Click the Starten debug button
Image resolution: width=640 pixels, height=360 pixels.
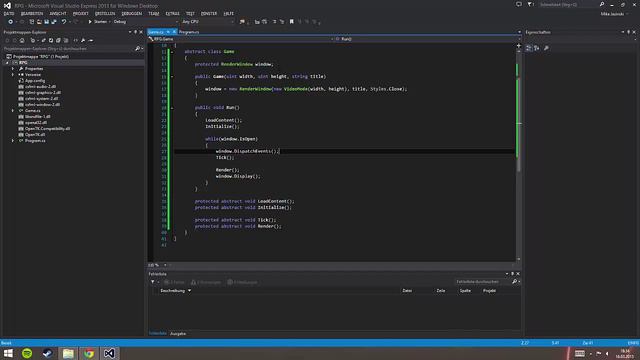point(98,22)
